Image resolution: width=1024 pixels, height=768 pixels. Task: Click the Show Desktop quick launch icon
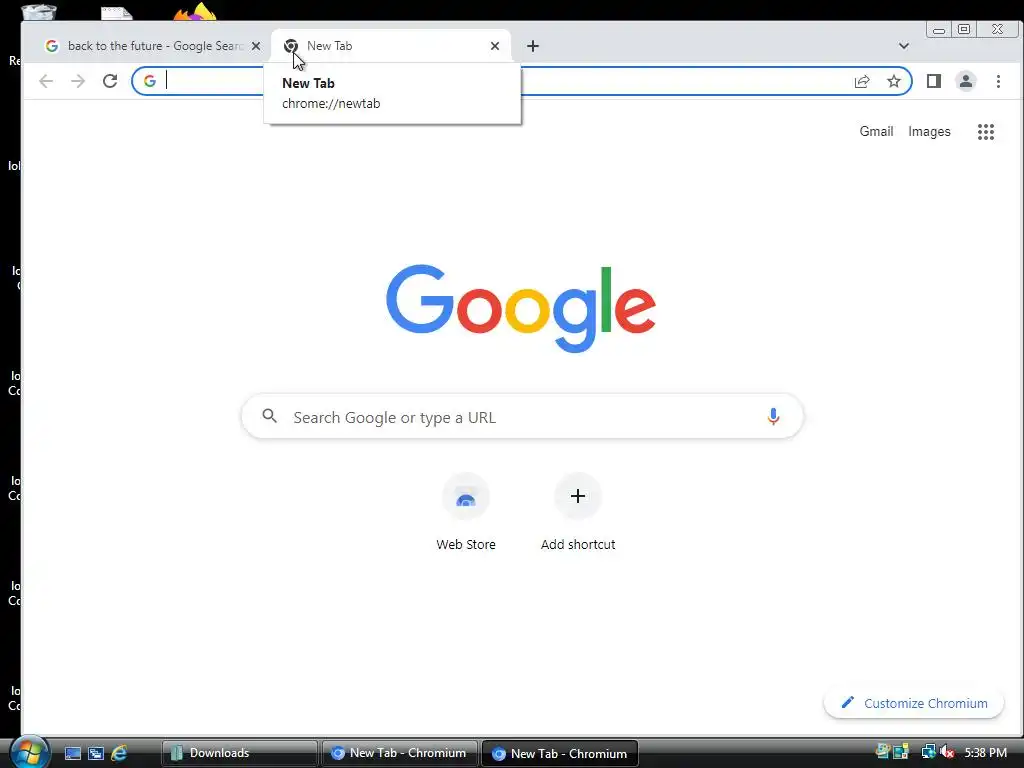72,753
